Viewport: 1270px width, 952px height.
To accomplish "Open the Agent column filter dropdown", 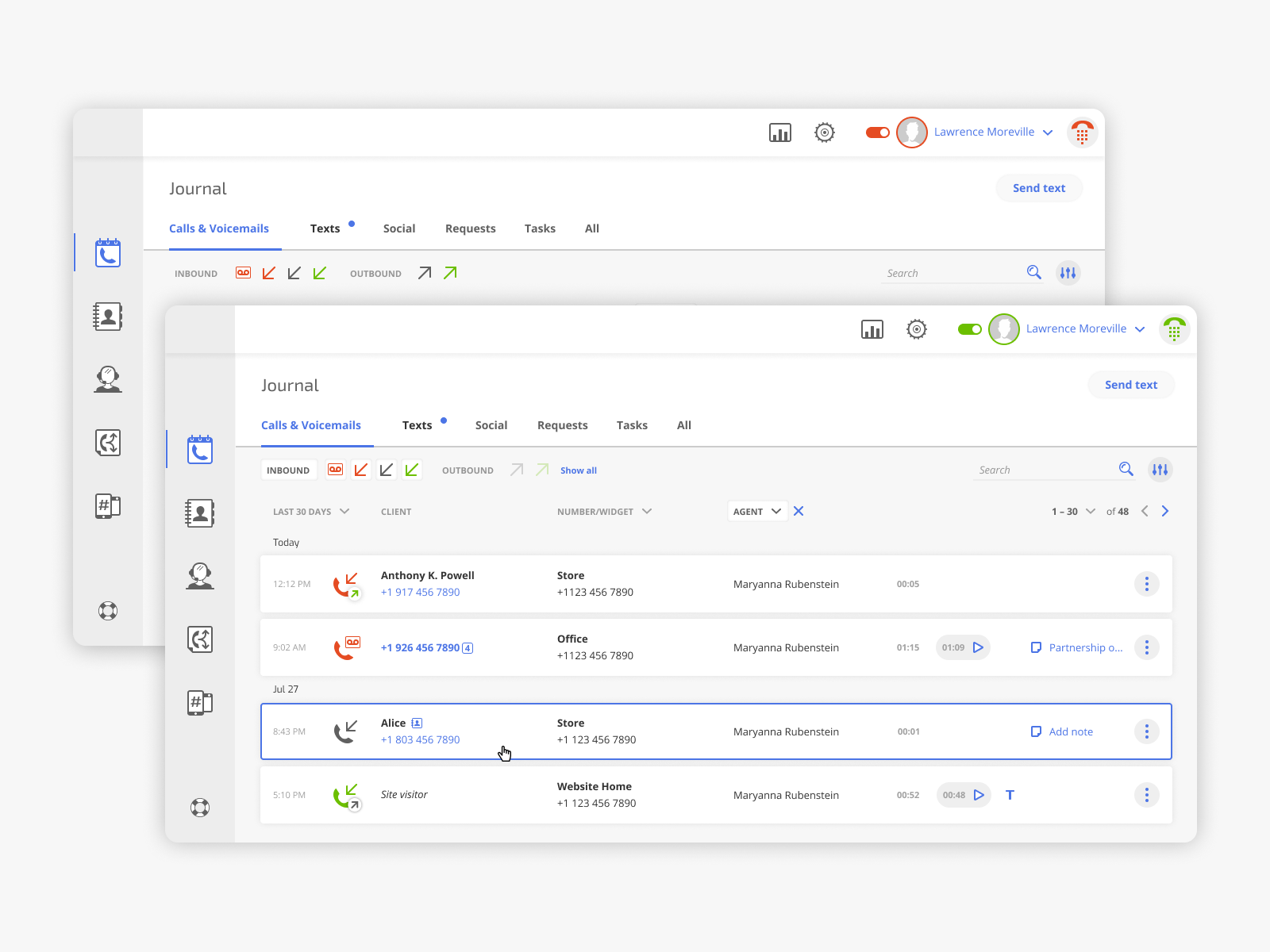I will click(x=757, y=512).
